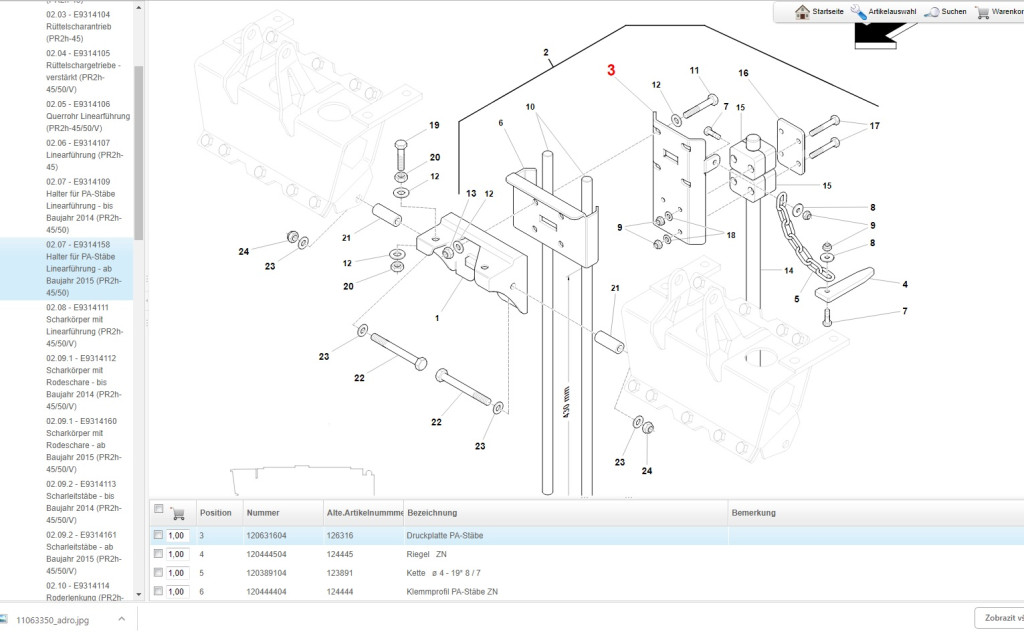Image resolution: width=1024 pixels, height=634 pixels.
Task: Toggle the select-all checkbox in table header
Action: [x=158, y=509]
